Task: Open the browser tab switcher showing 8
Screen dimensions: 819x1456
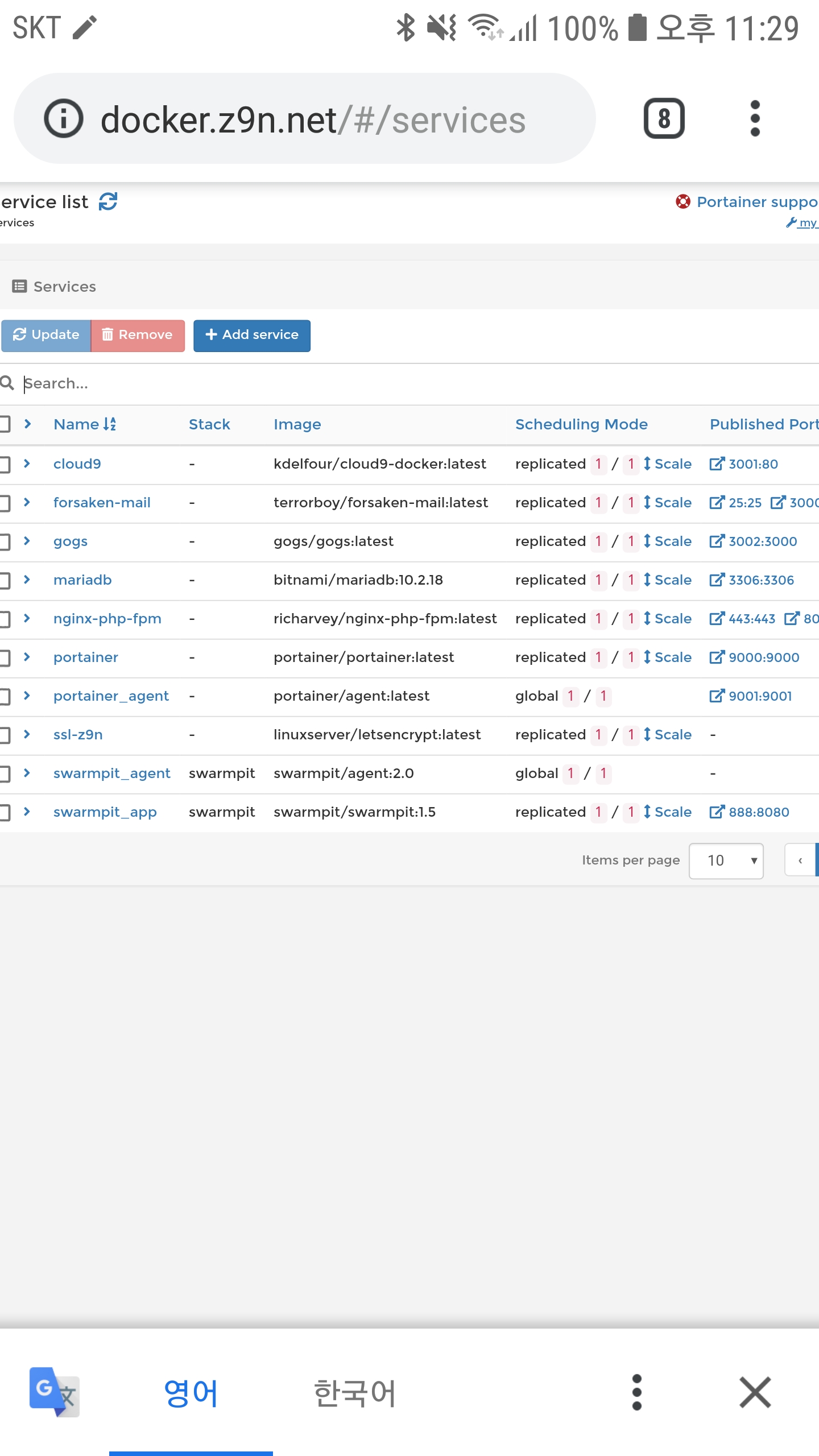Action: (664, 119)
